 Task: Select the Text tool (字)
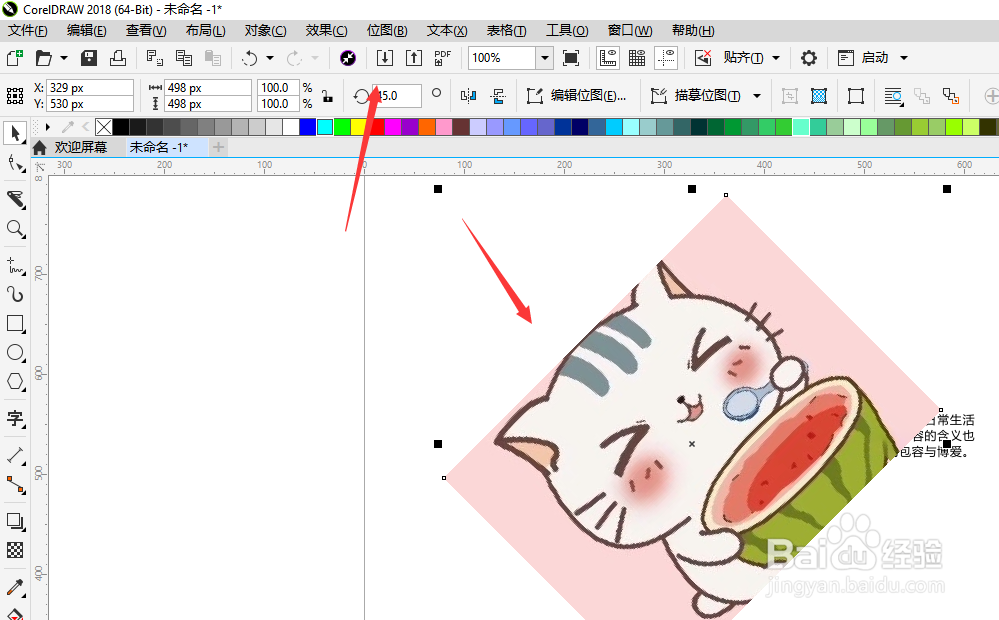(x=15, y=419)
